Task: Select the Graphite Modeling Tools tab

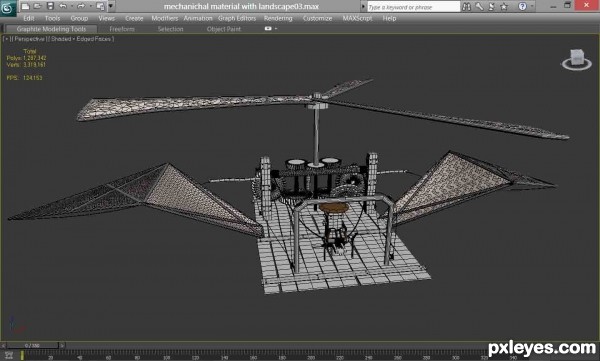Action: coord(51,29)
